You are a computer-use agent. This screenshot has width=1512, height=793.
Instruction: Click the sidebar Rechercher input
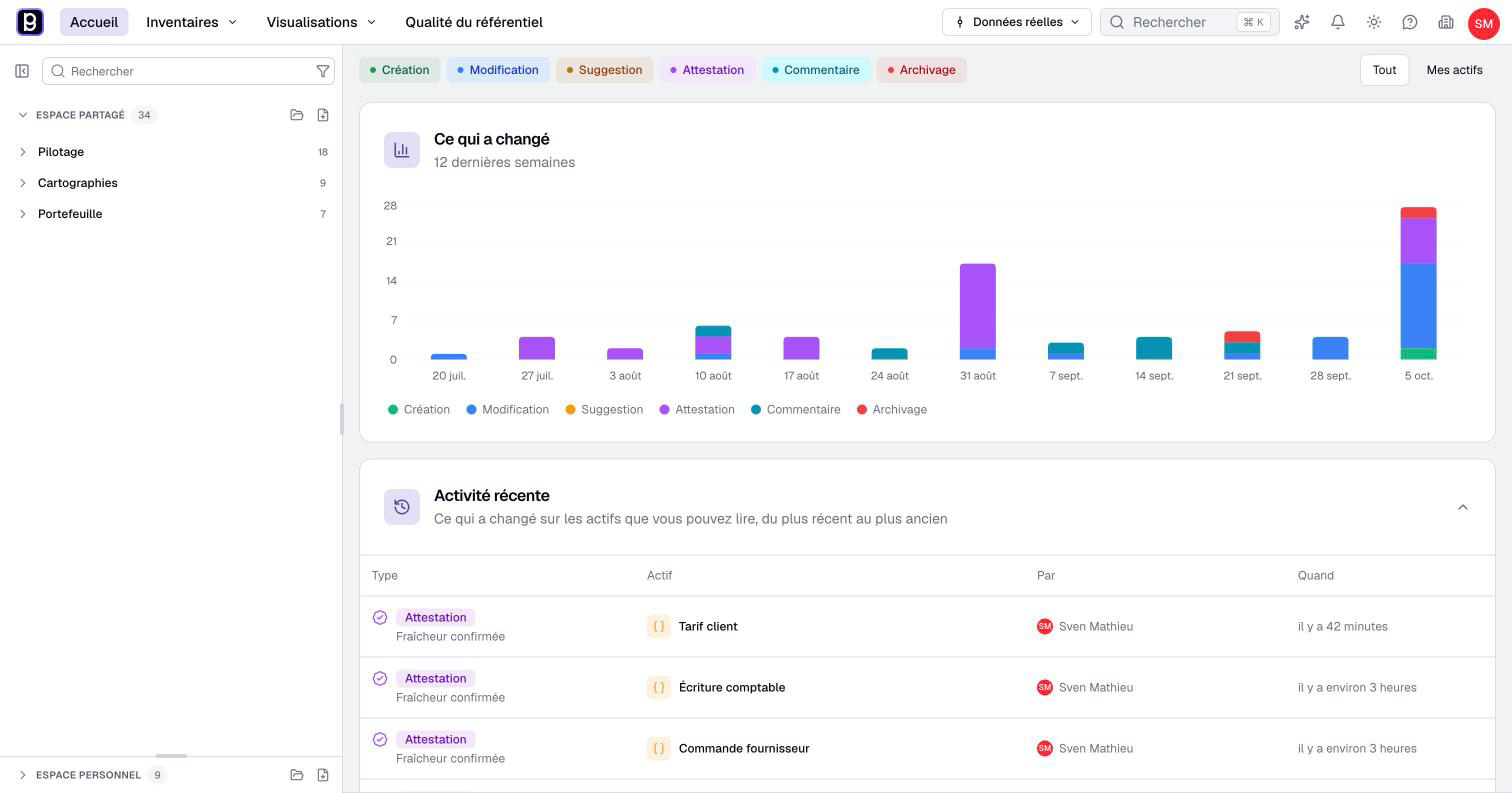click(x=188, y=71)
